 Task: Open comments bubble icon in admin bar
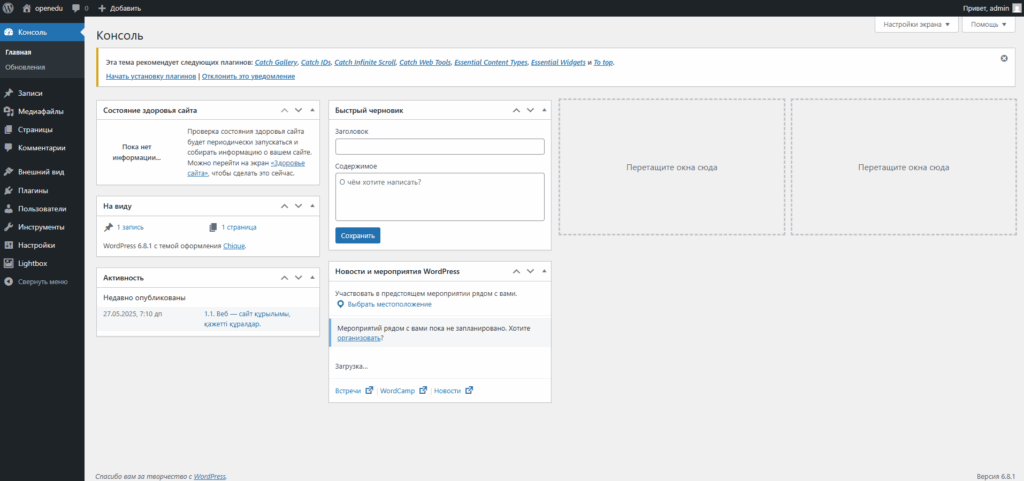(x=76, y=8)
